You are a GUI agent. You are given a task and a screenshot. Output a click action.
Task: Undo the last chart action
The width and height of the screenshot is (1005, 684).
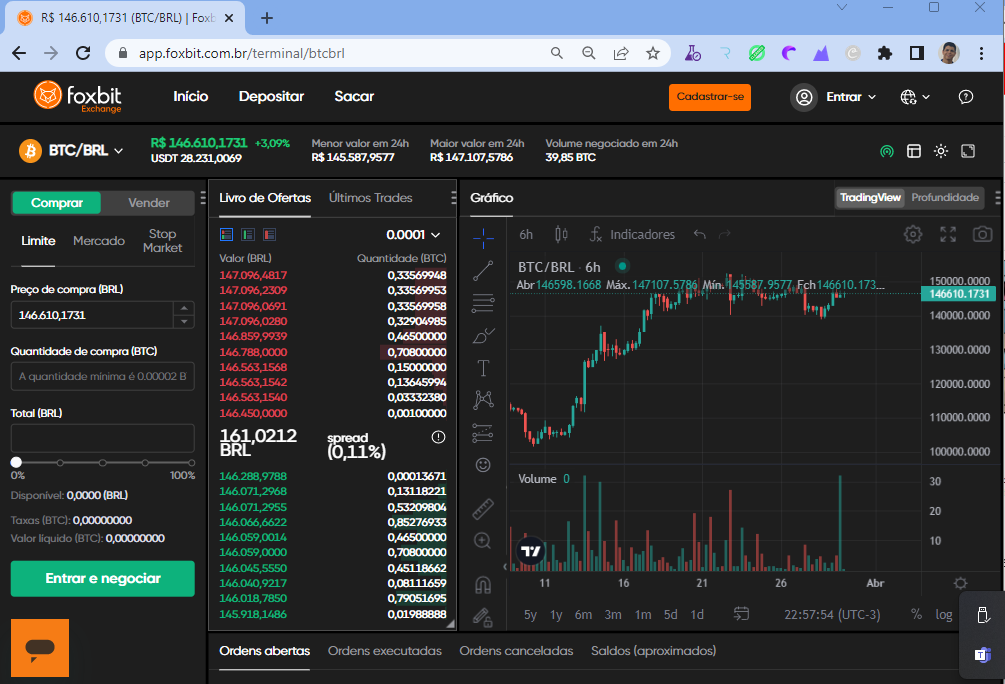(699, 235)
